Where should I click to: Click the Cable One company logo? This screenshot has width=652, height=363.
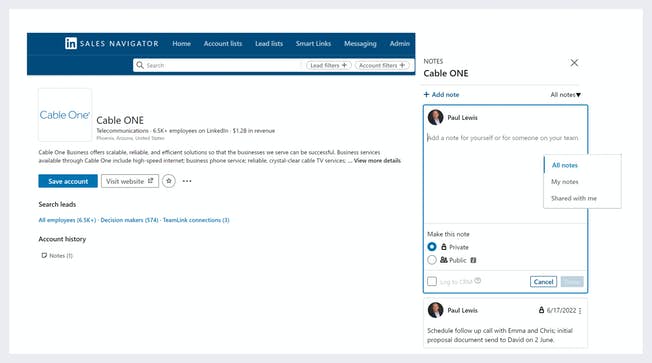click(65, 115)
